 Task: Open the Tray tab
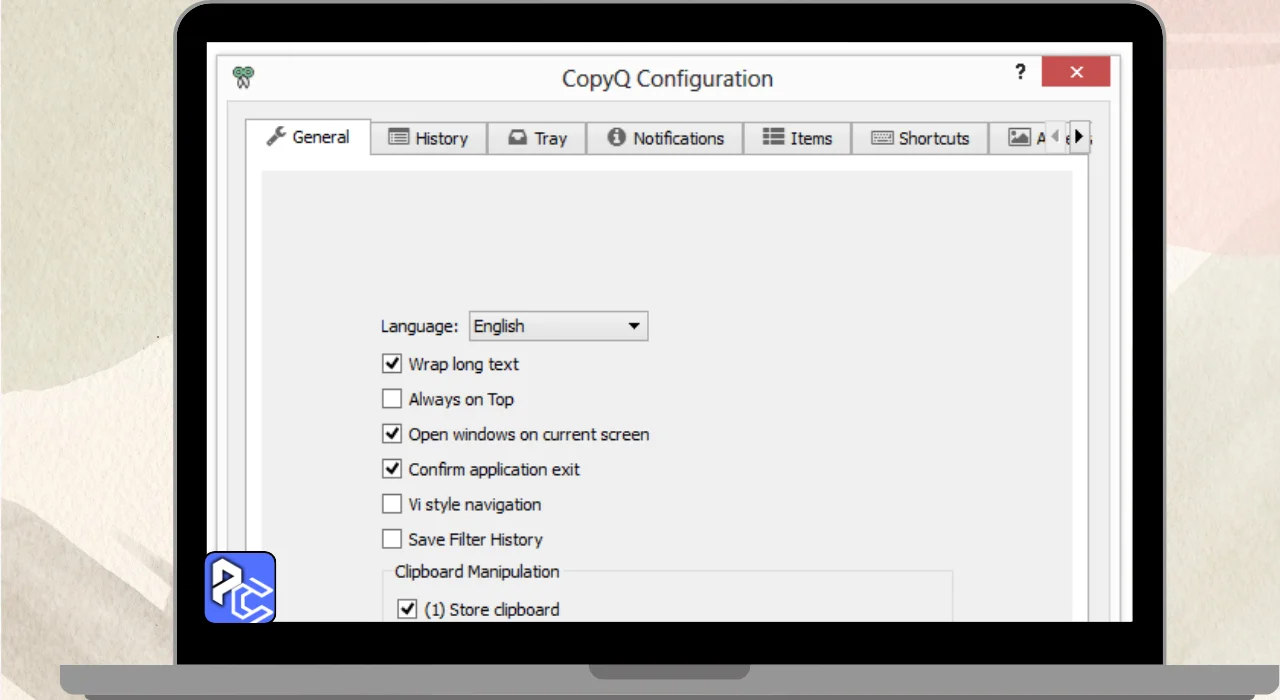tap(537, 138)
